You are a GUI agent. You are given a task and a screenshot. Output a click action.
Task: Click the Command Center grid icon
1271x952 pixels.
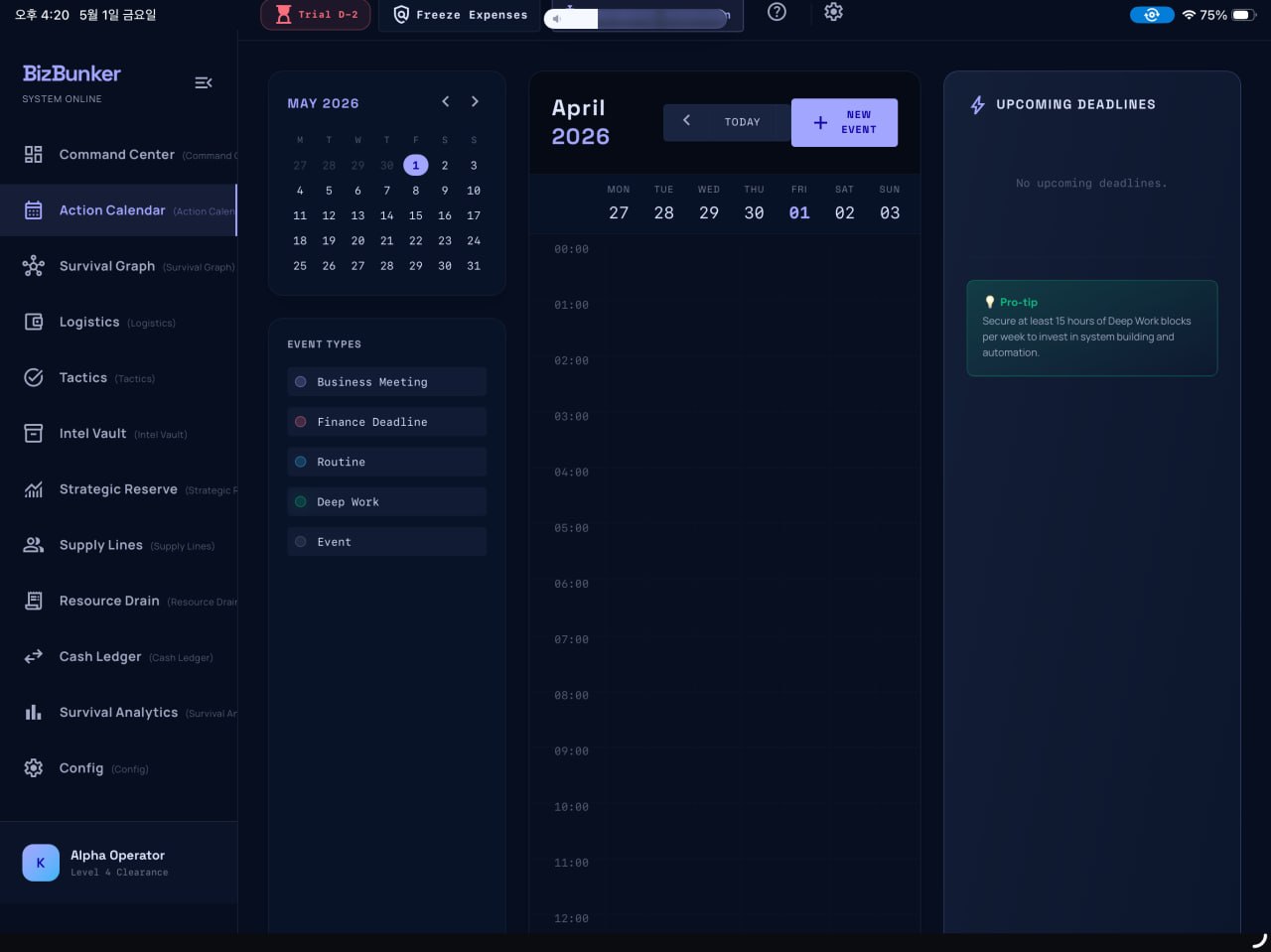[x=34, y=154]
